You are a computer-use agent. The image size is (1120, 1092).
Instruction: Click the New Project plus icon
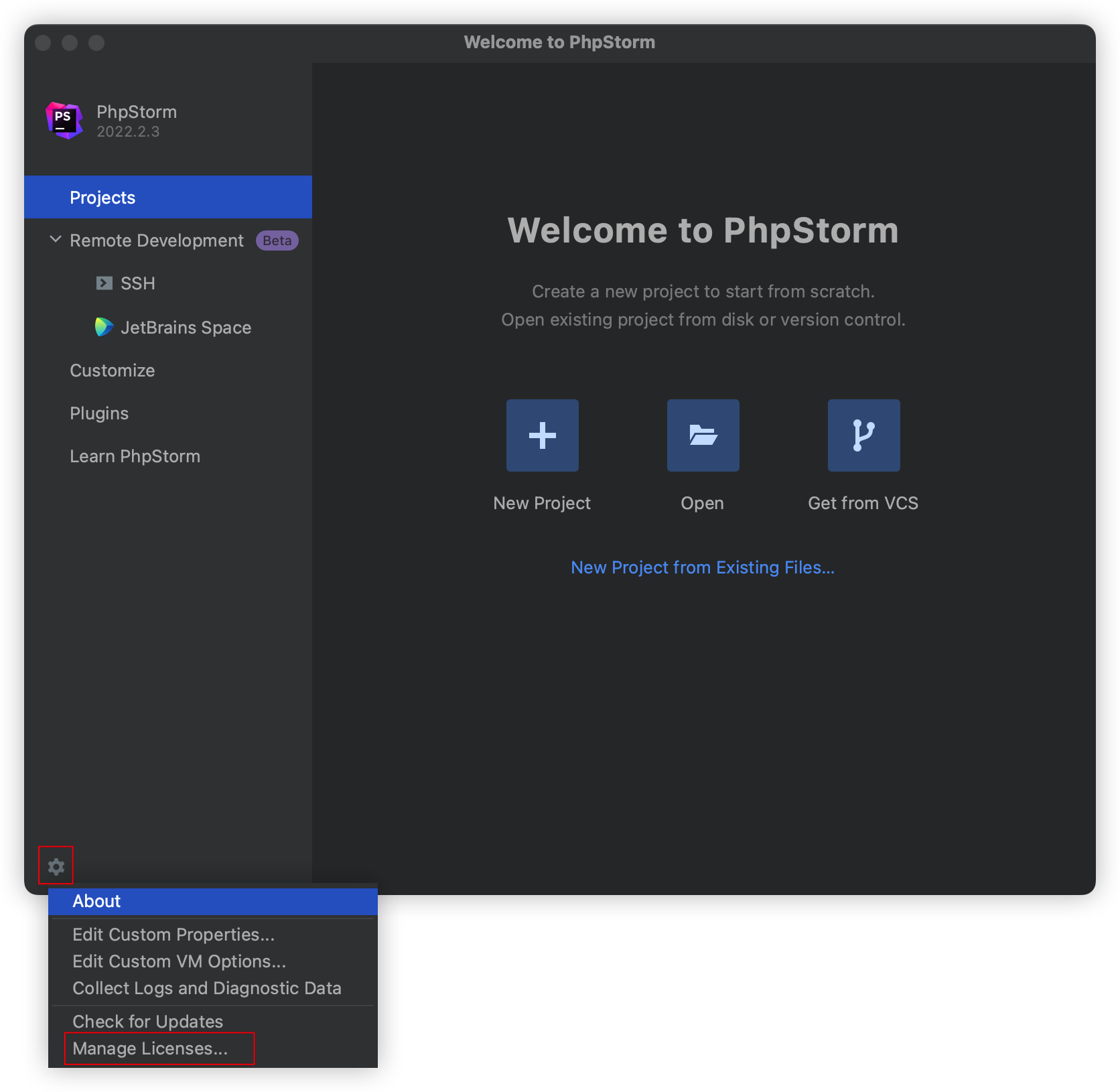542,435
